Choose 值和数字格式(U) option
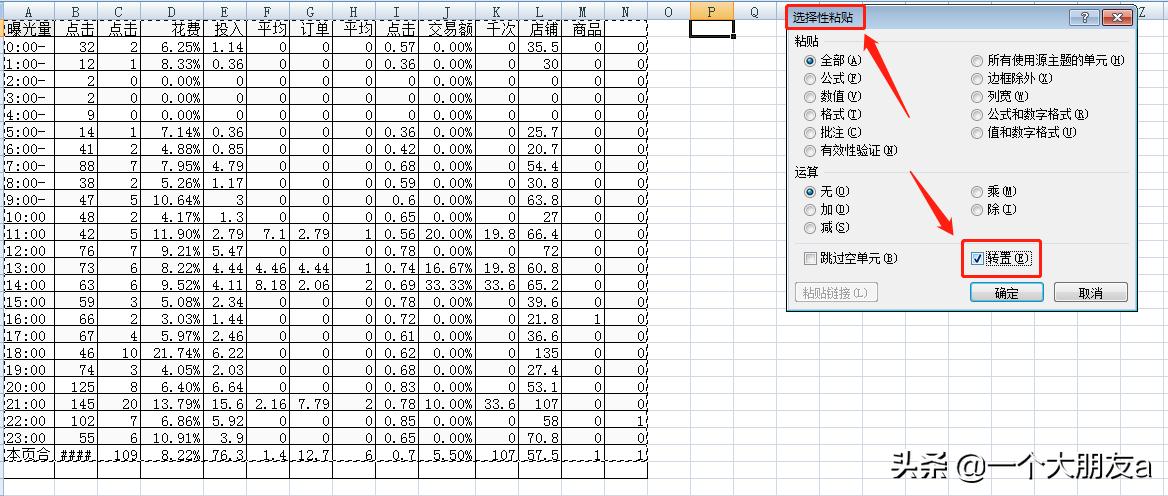 tap(1023, 132)
